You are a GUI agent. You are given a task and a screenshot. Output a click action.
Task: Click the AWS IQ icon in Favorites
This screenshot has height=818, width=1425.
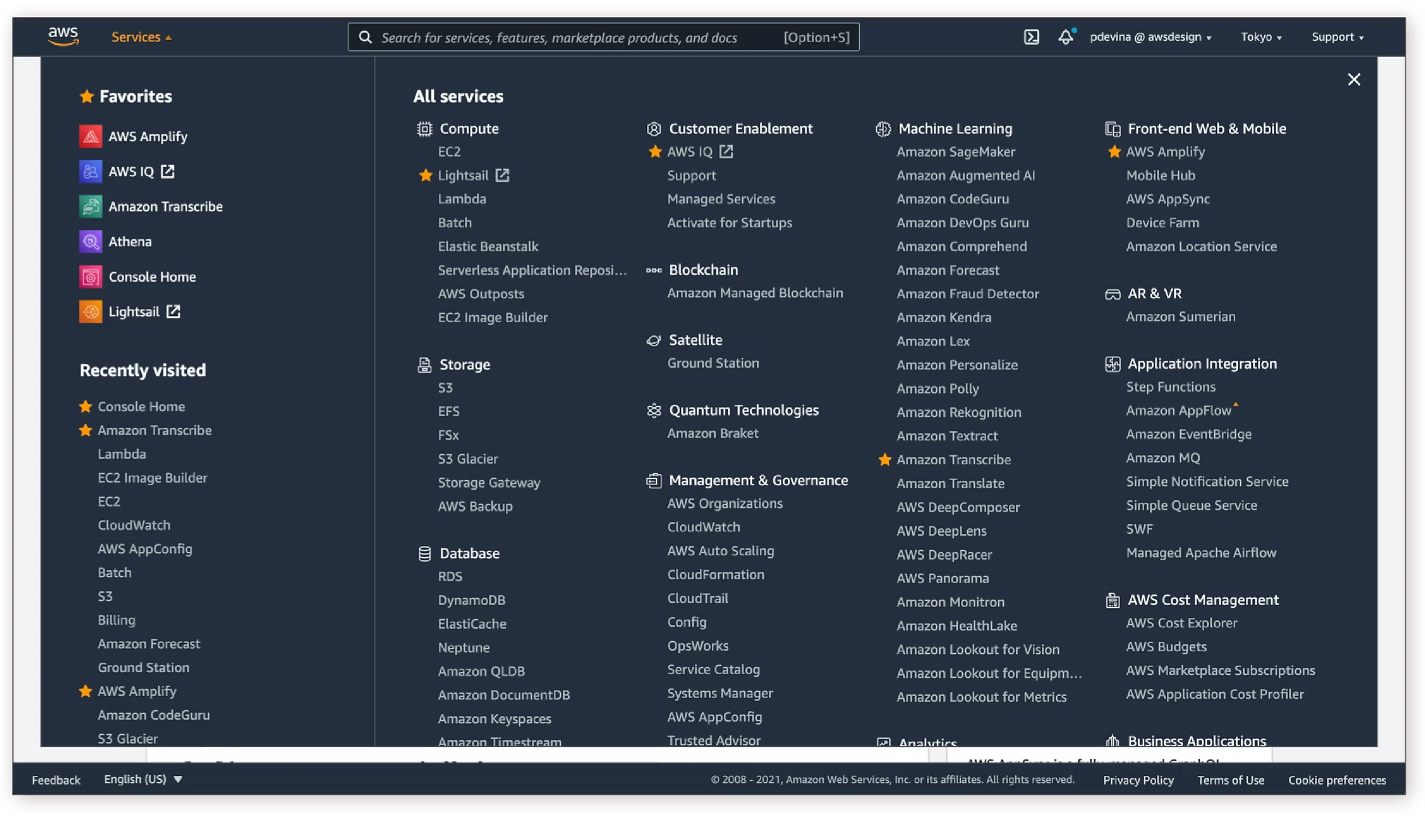(91, 171)
